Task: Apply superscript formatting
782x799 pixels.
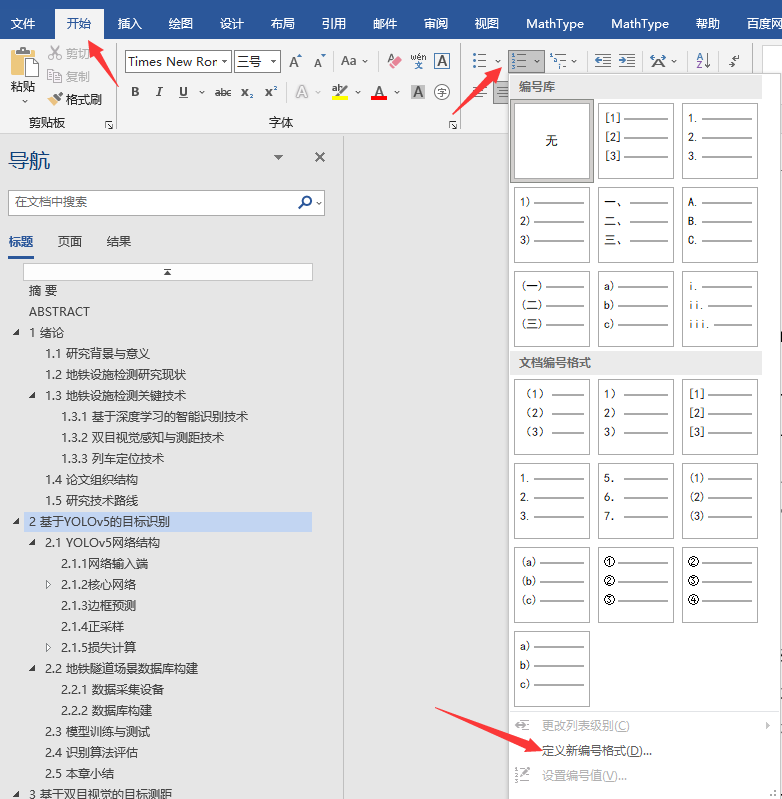Action: click(271, 92)
